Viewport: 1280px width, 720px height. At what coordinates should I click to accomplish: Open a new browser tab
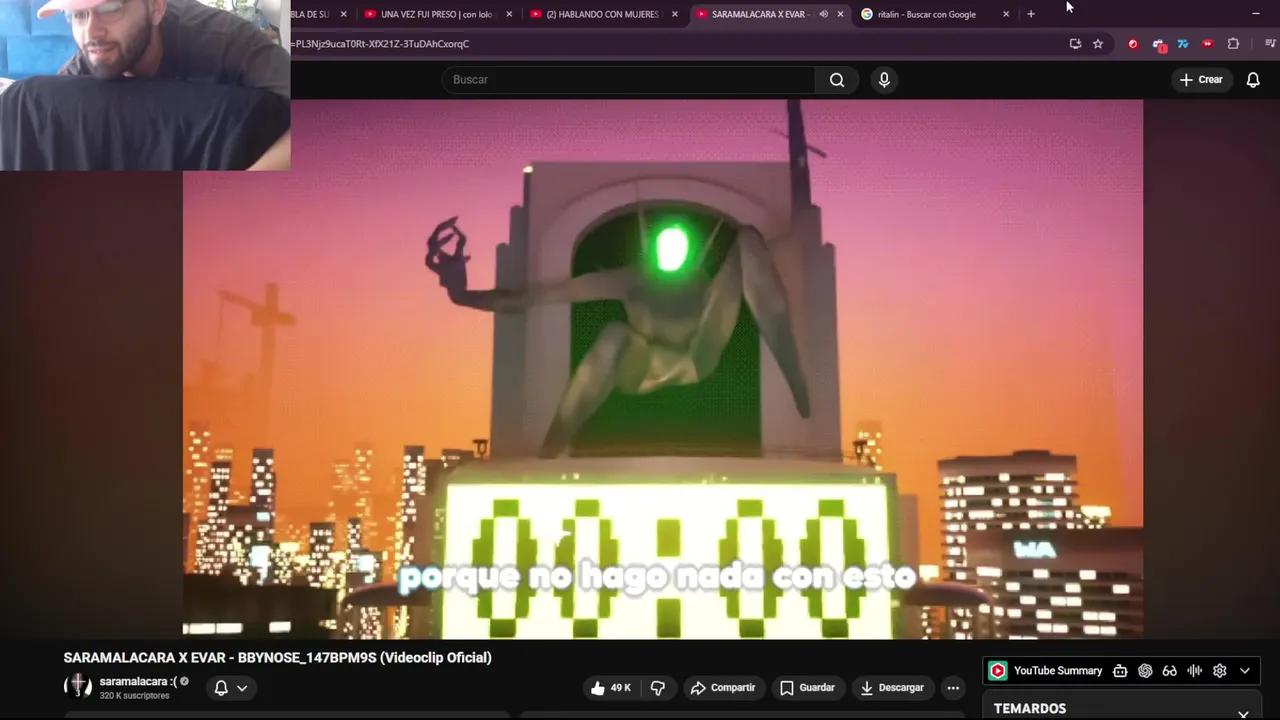[1031, 14]
